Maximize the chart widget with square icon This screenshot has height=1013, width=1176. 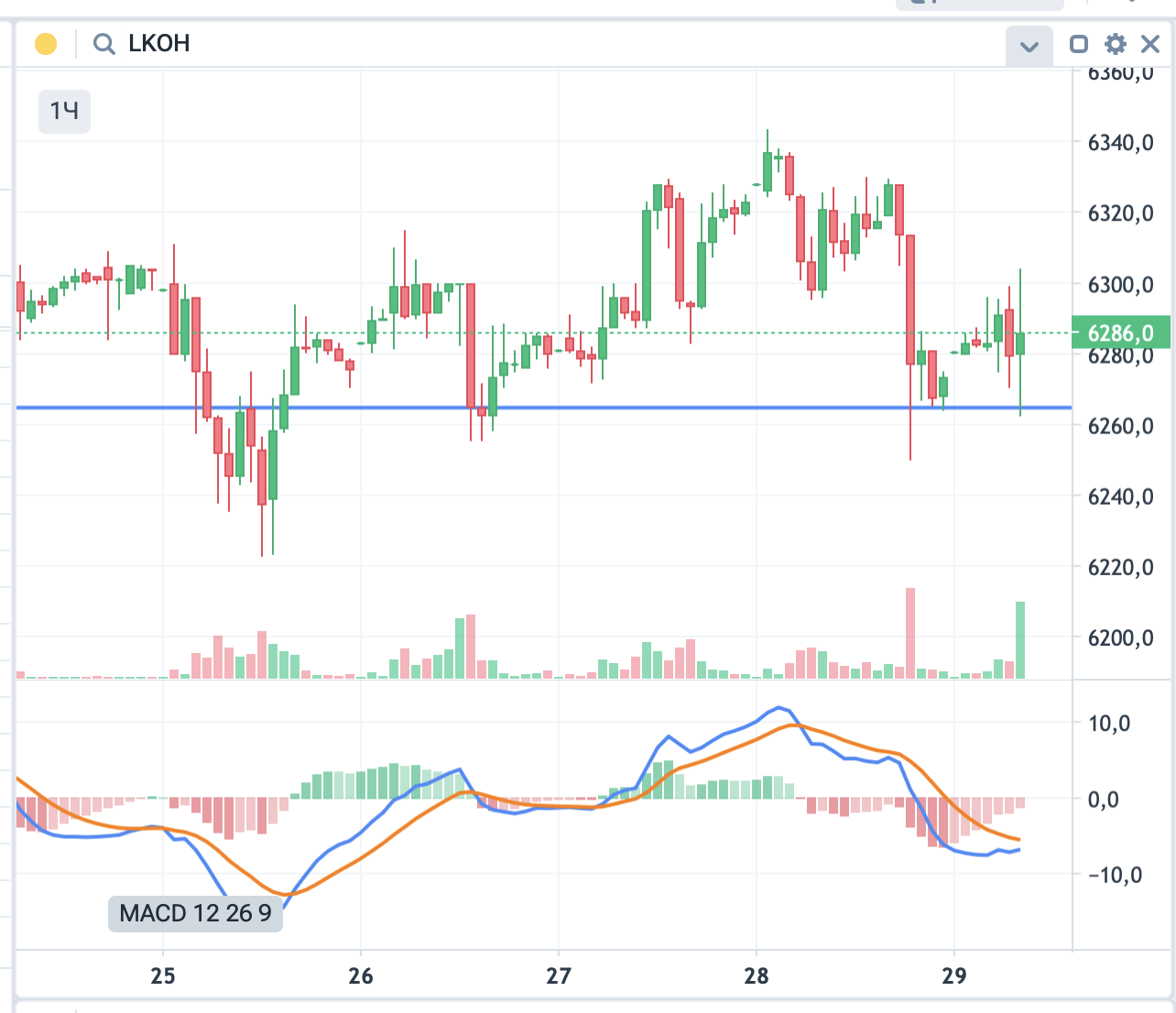click(1079, 44)
